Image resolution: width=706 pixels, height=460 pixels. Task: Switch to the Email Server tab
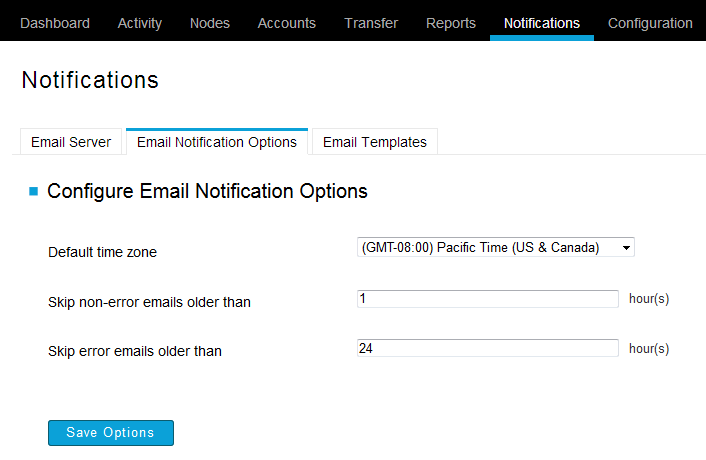pyautogui.click(x=71, y=142)
